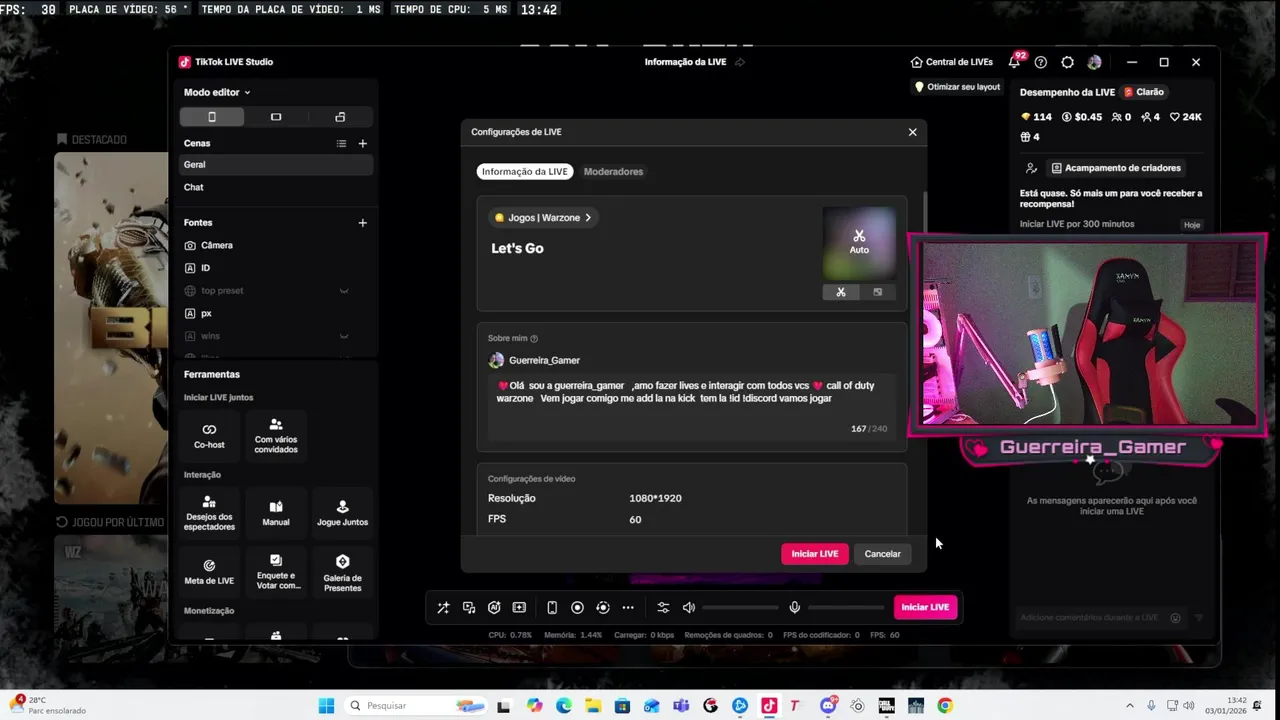This screenshot has height=720, width=1280.
Task: Click the profile avatar in title bar
Action: tap(1095, 62)
